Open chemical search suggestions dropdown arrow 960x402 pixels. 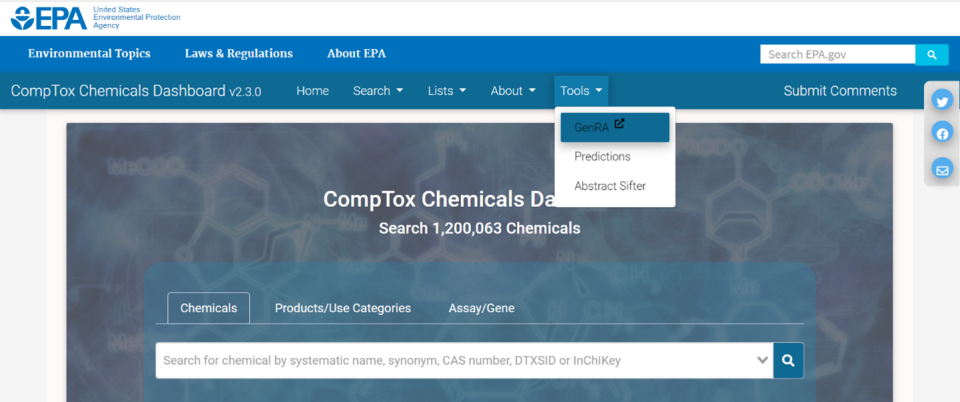[x=763, y=360]
